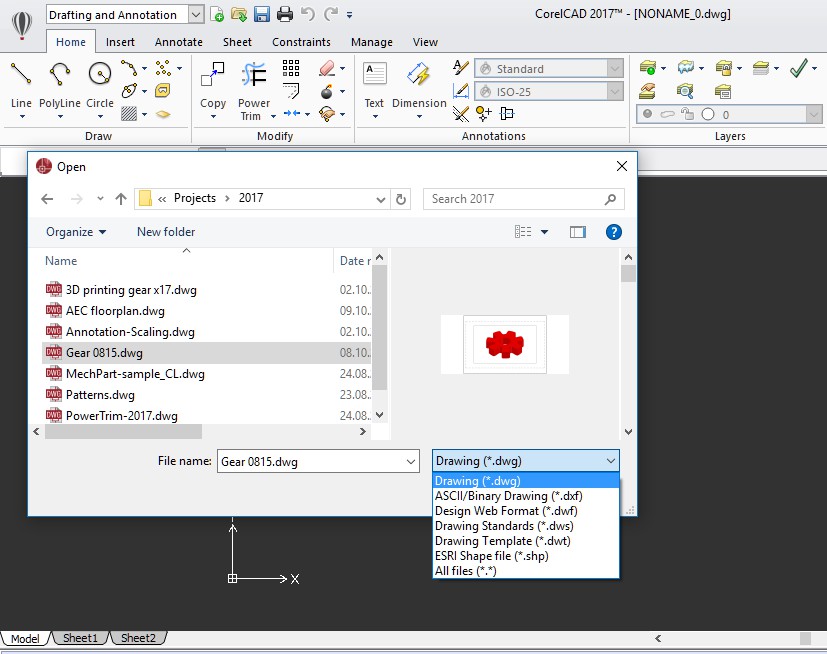Toggle the preview pane icon
827x654 pixels.
(x=578, y=232)
